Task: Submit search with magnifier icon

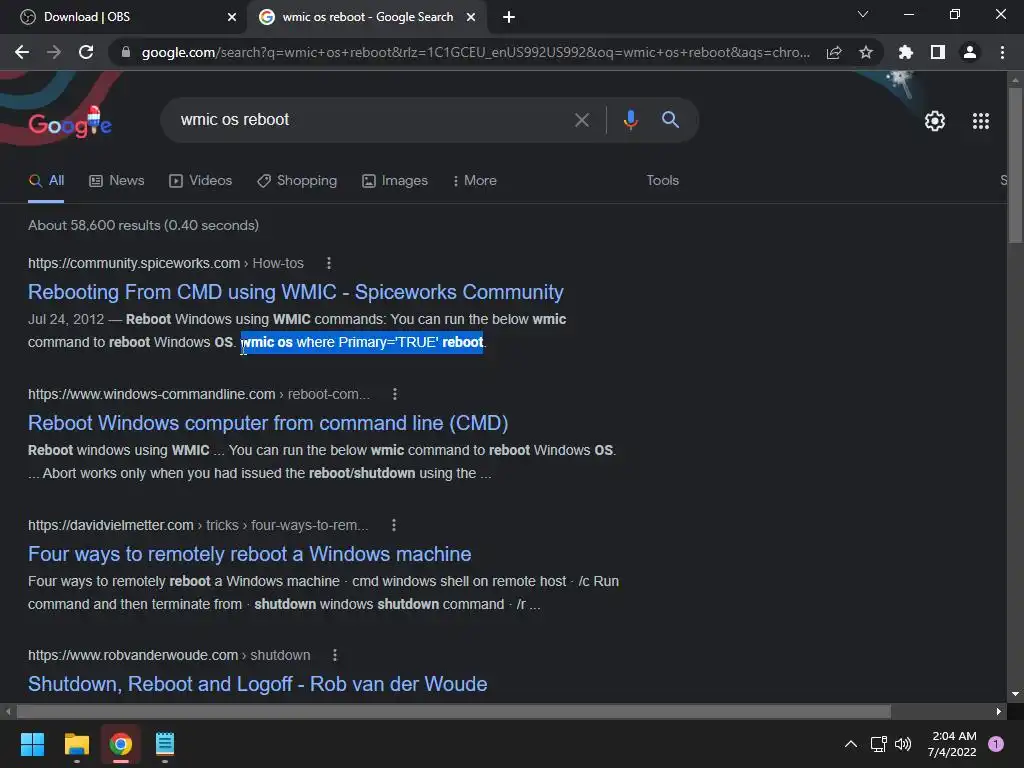Action: pyautogui.click(x=670, y=120)
